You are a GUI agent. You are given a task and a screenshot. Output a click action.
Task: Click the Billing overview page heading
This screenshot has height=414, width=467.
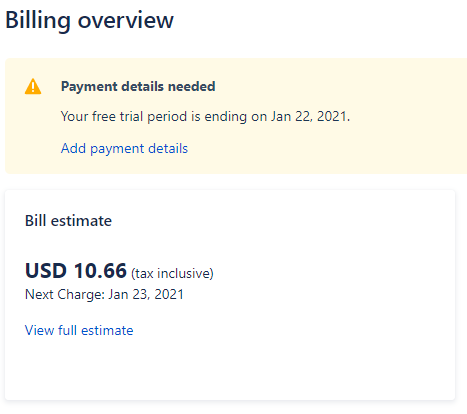pyautogui.click(x=89, y=20)
